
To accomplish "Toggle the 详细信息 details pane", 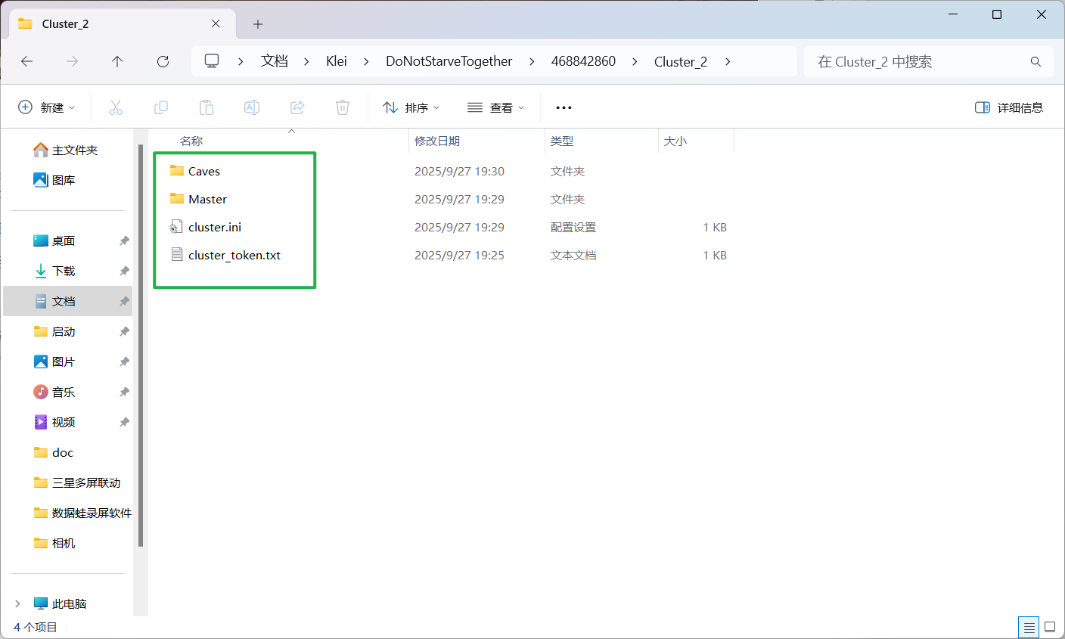I will (x=1009, y=107).
